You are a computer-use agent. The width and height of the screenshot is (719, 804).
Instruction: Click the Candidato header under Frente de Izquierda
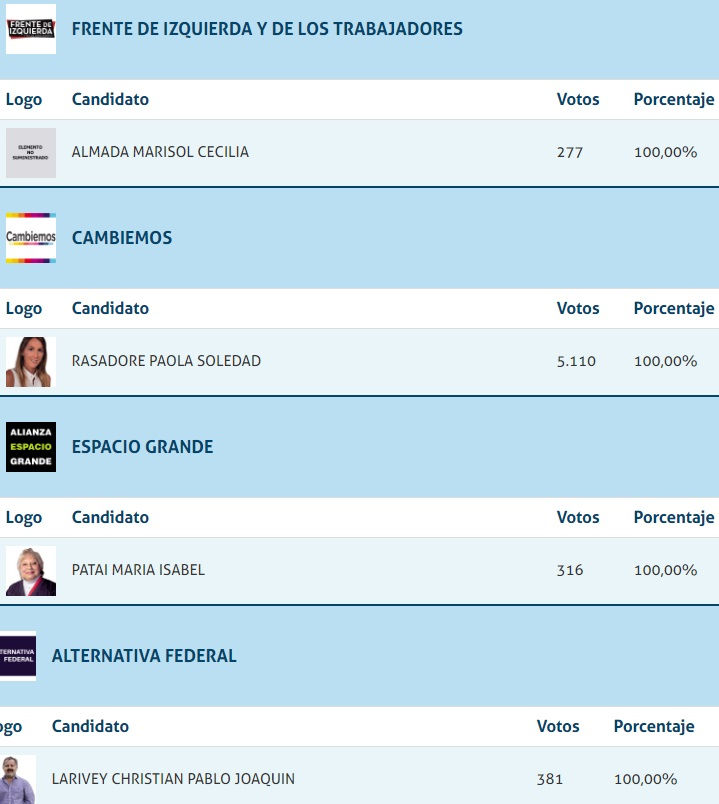[110, 99]
